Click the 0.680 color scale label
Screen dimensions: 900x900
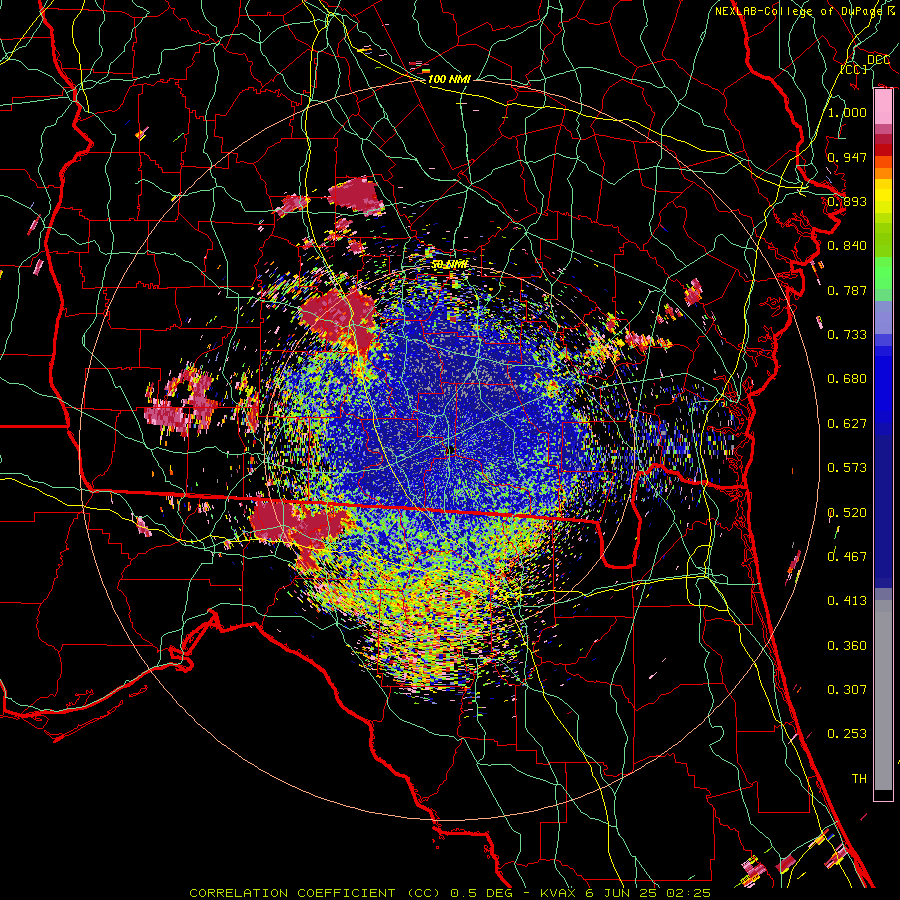coord(847,379)
